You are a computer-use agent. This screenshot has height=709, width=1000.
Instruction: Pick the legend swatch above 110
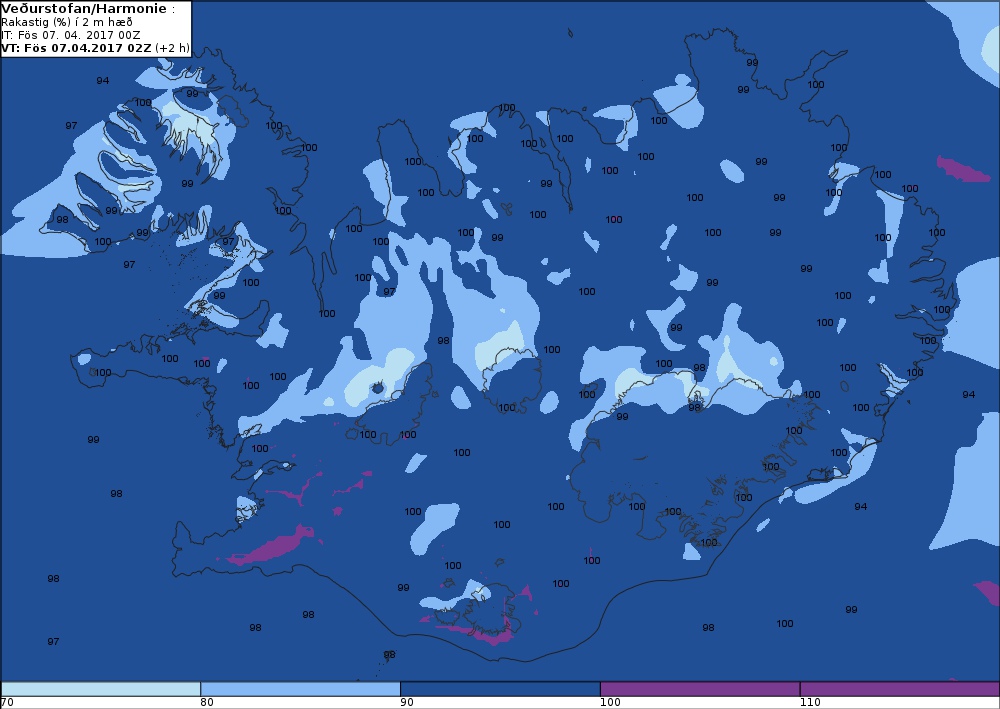tap(900, 689)
